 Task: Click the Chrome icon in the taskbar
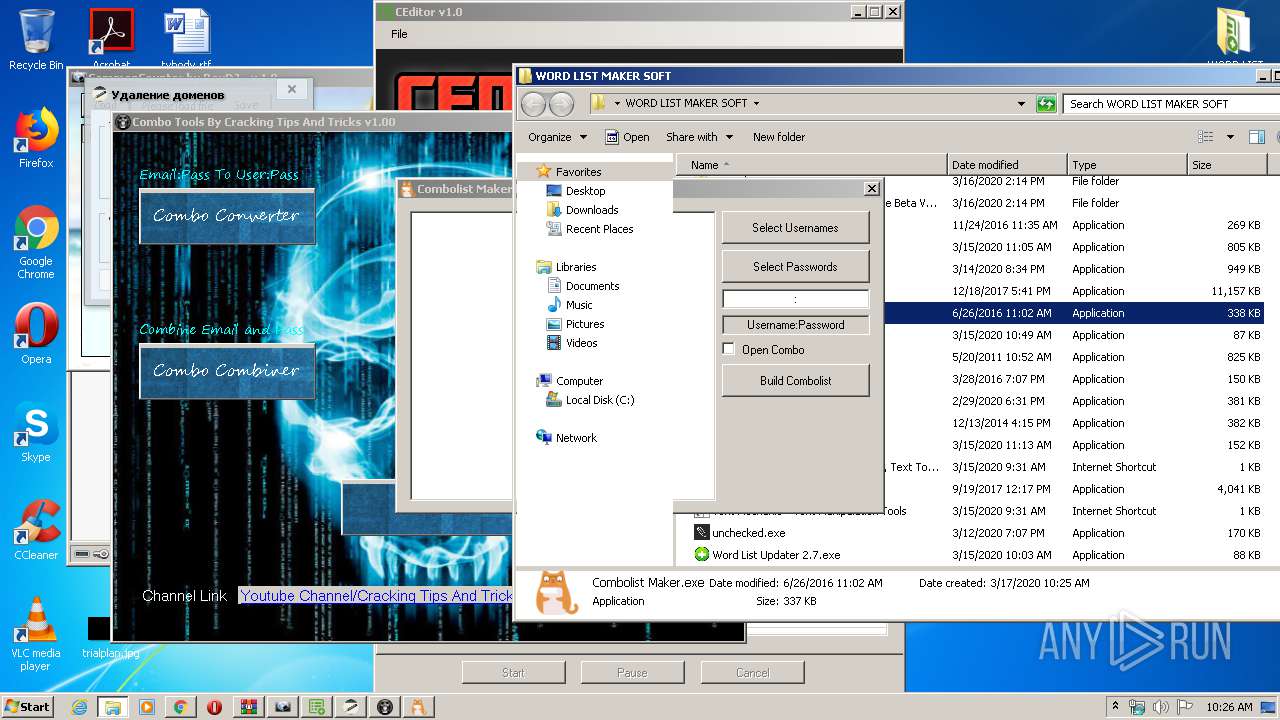(x=181, y=707)
